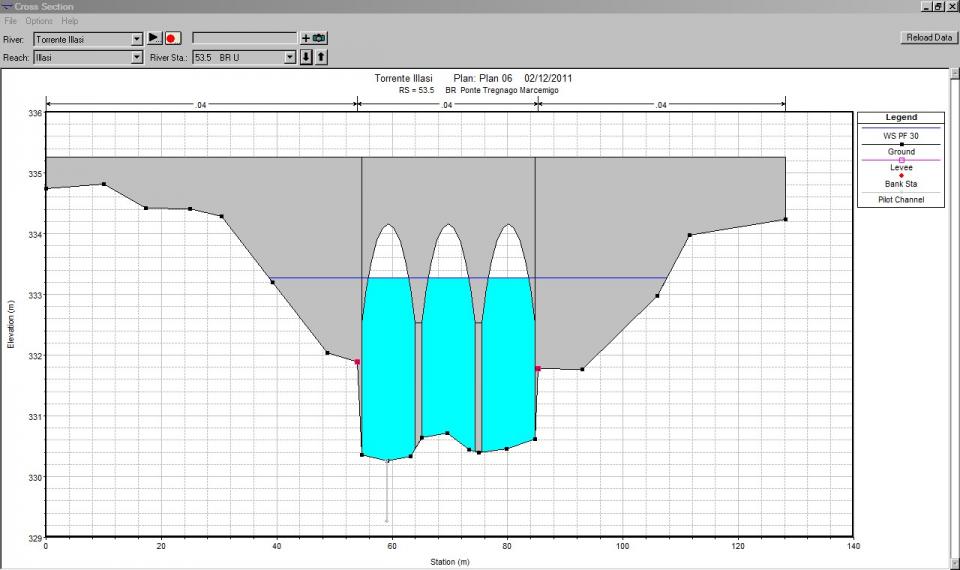Viewport: 960px width, 570px height.
Task: Move to previous river station up arrow
Action: [x=321, y=57]
